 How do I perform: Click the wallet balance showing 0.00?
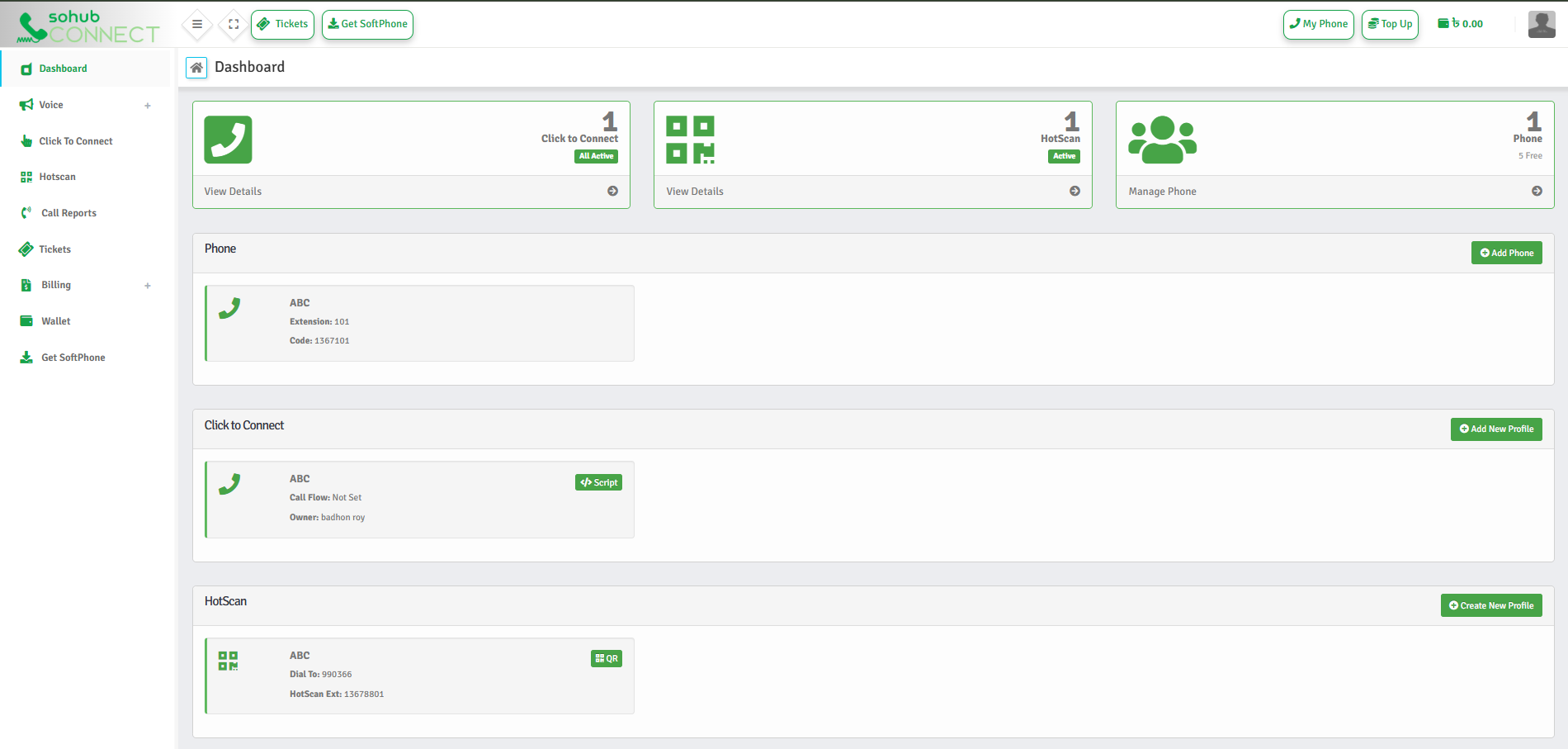pyautogui.click(x=1460, y=24)
